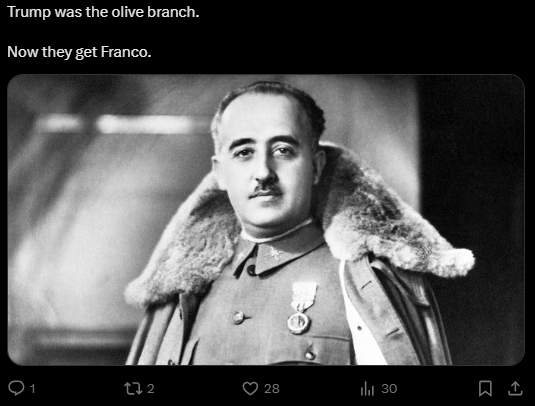Viewport: 535px width, 406px height.
Task: Open view analytics bar chart icon
Action: point(367,389)
